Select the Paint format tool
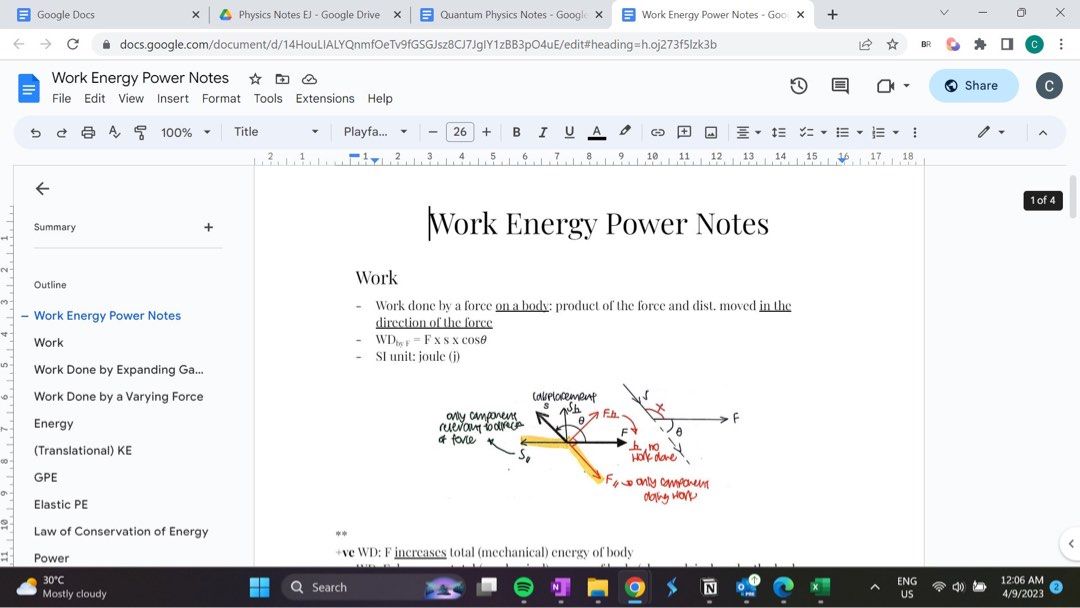The width and height of the screenshot is (1080, 608). pyautogui.click(x=140, y=131)
